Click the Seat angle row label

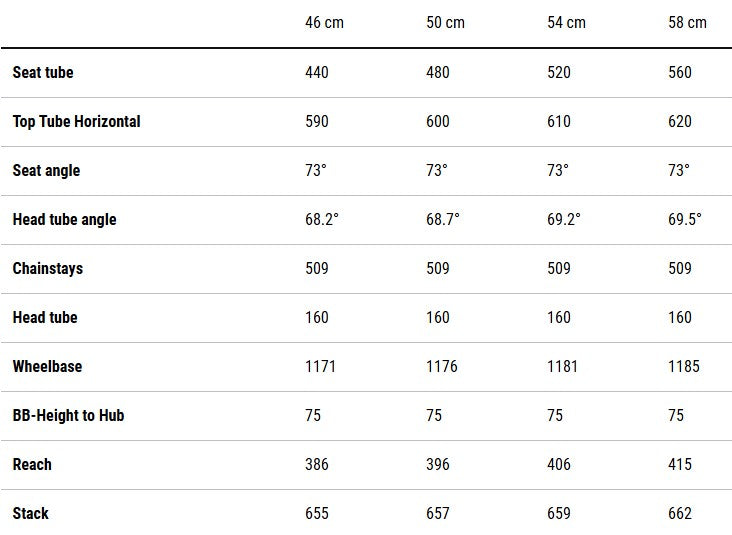(46, 170)
